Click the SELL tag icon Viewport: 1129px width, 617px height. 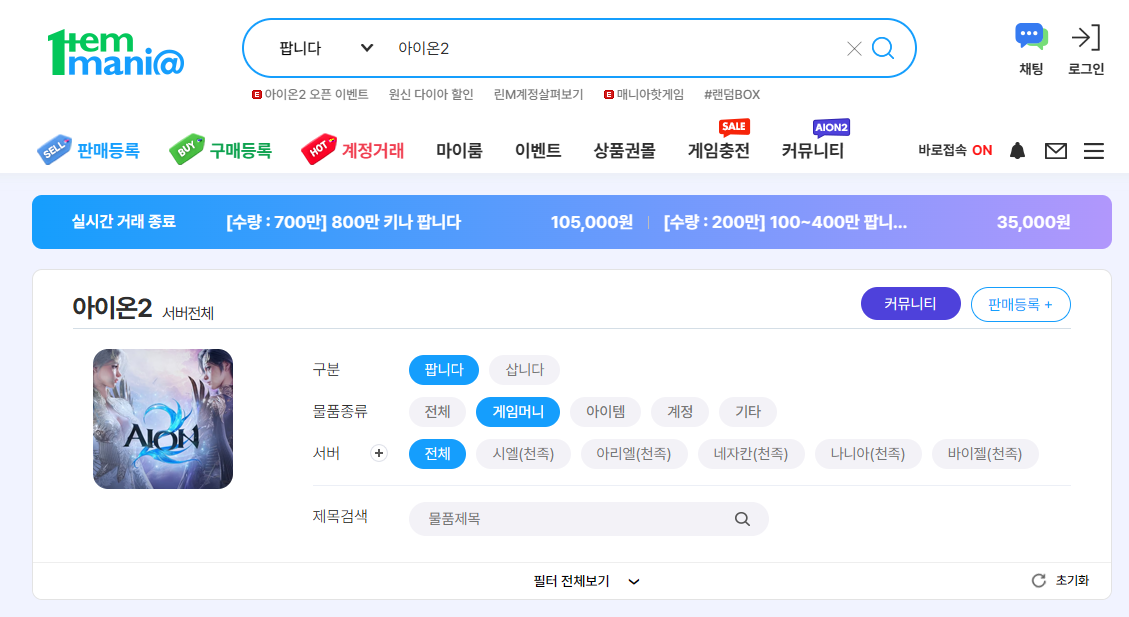click(x=55, y=149)
